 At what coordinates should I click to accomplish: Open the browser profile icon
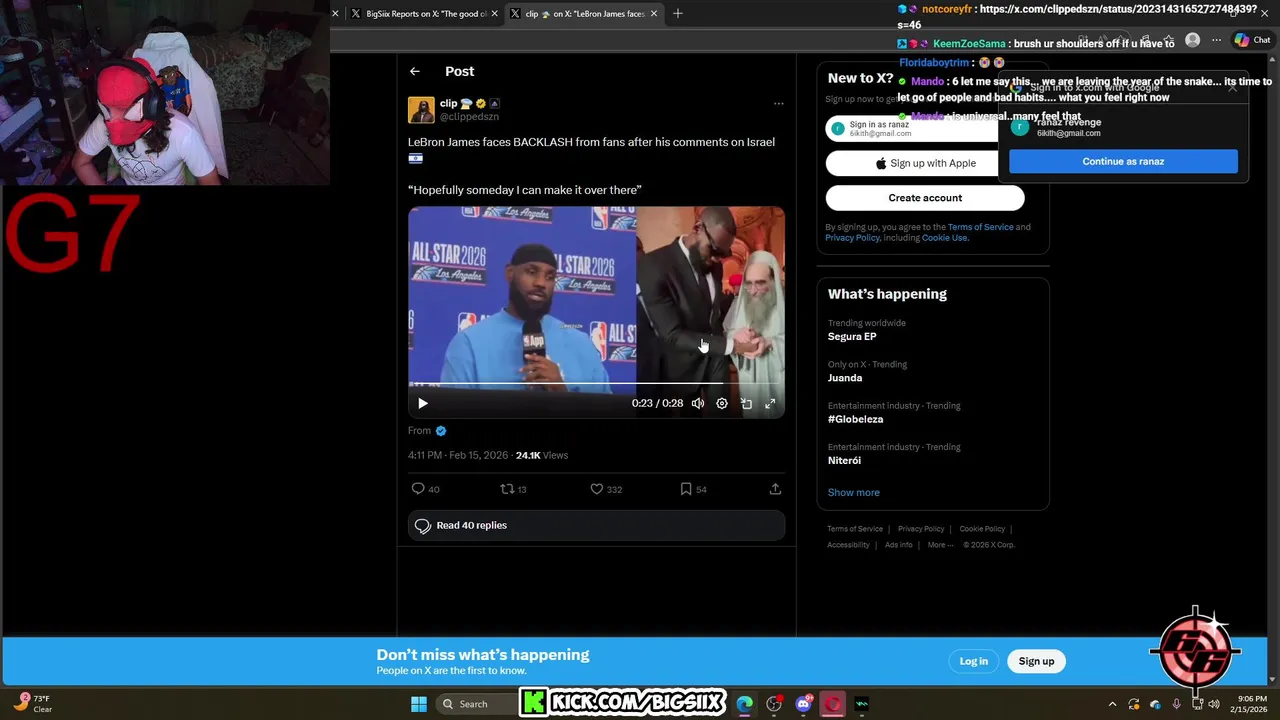tap(1192, 40)
